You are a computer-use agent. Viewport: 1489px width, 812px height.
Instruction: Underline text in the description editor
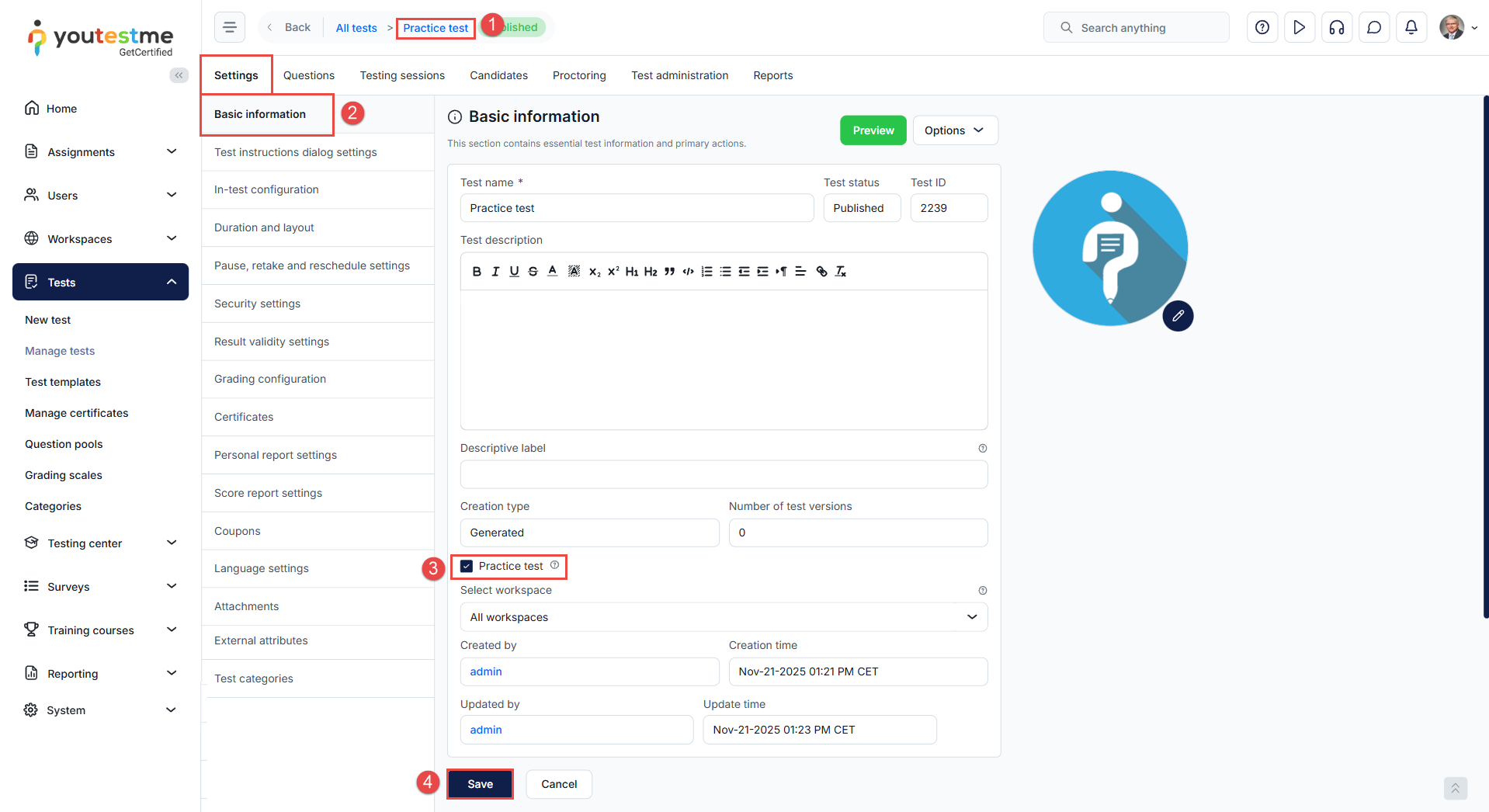coord(514,272)
